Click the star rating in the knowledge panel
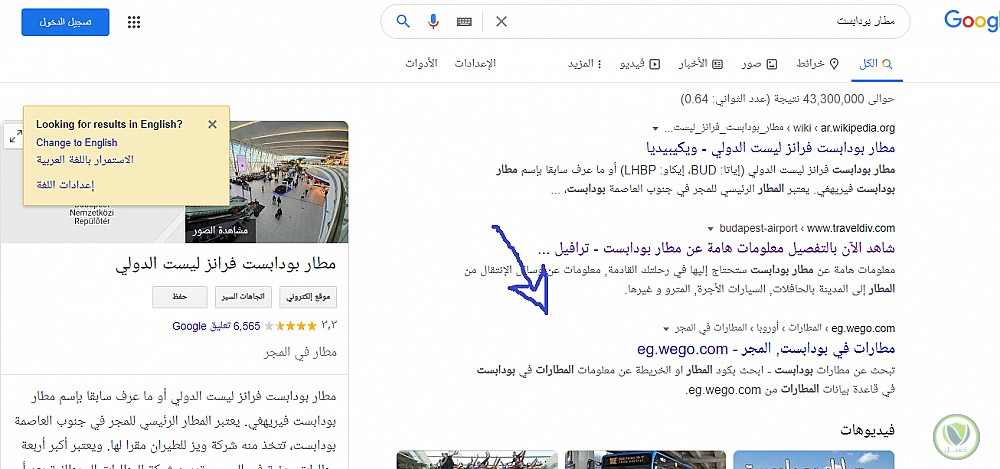This screenshot has width=1000, height=469. point(290,326)
